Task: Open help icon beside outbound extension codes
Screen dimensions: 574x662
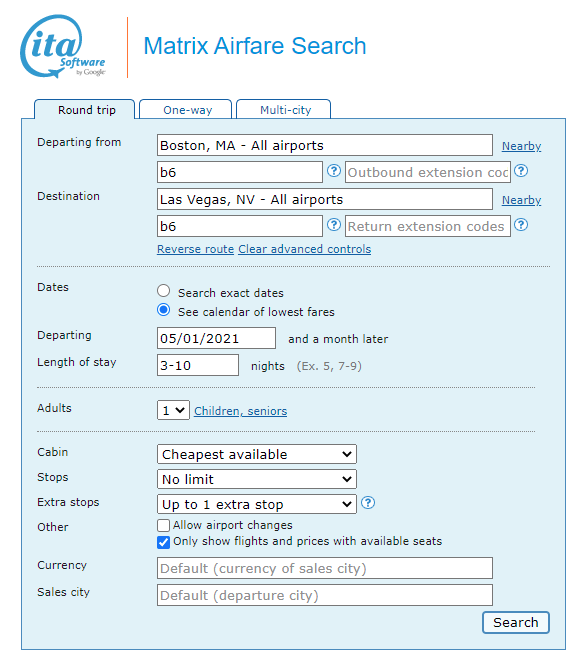Action: (x=521, y=171)
